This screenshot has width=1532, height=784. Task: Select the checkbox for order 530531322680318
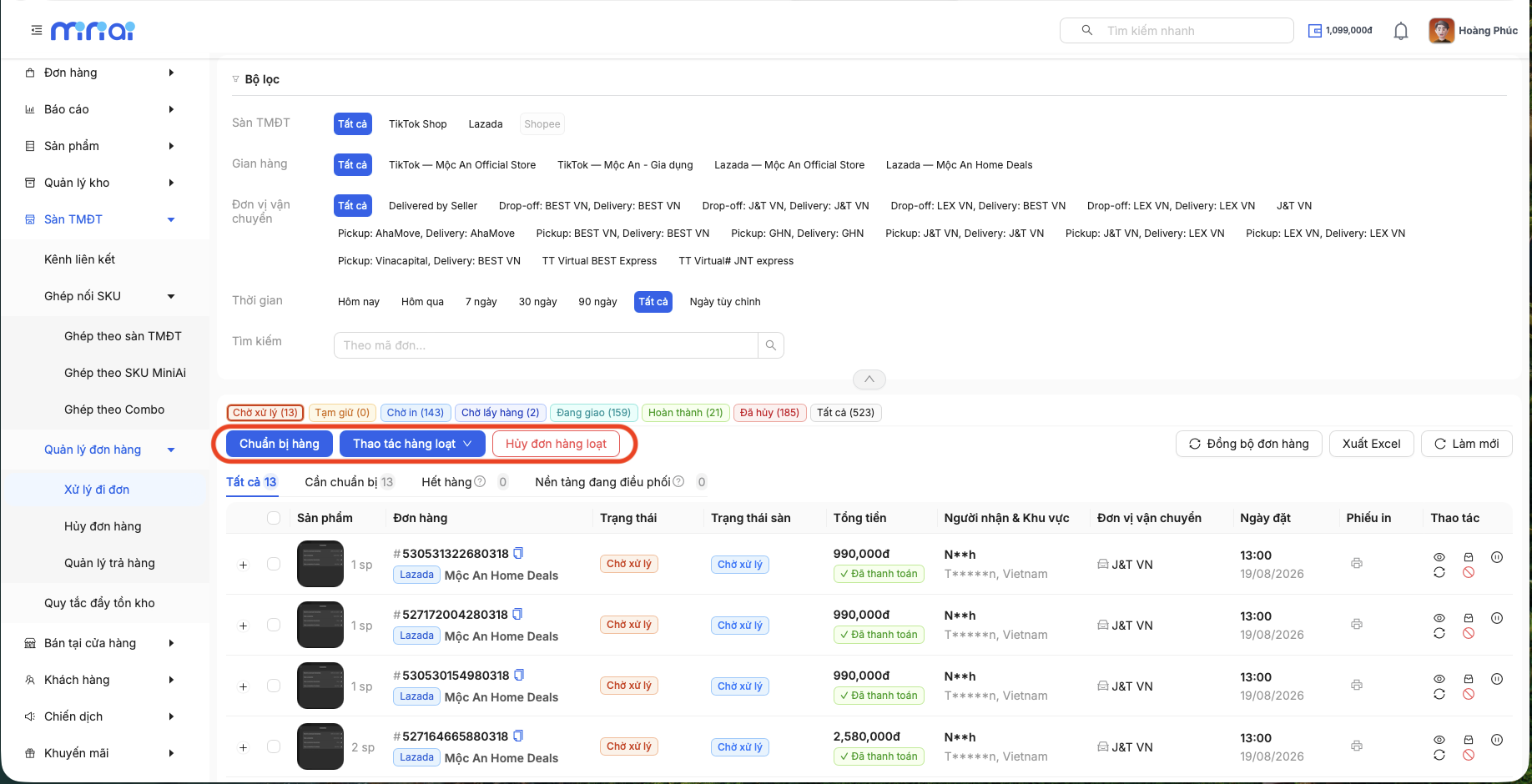pyautogui.click(x=274, y=564)
